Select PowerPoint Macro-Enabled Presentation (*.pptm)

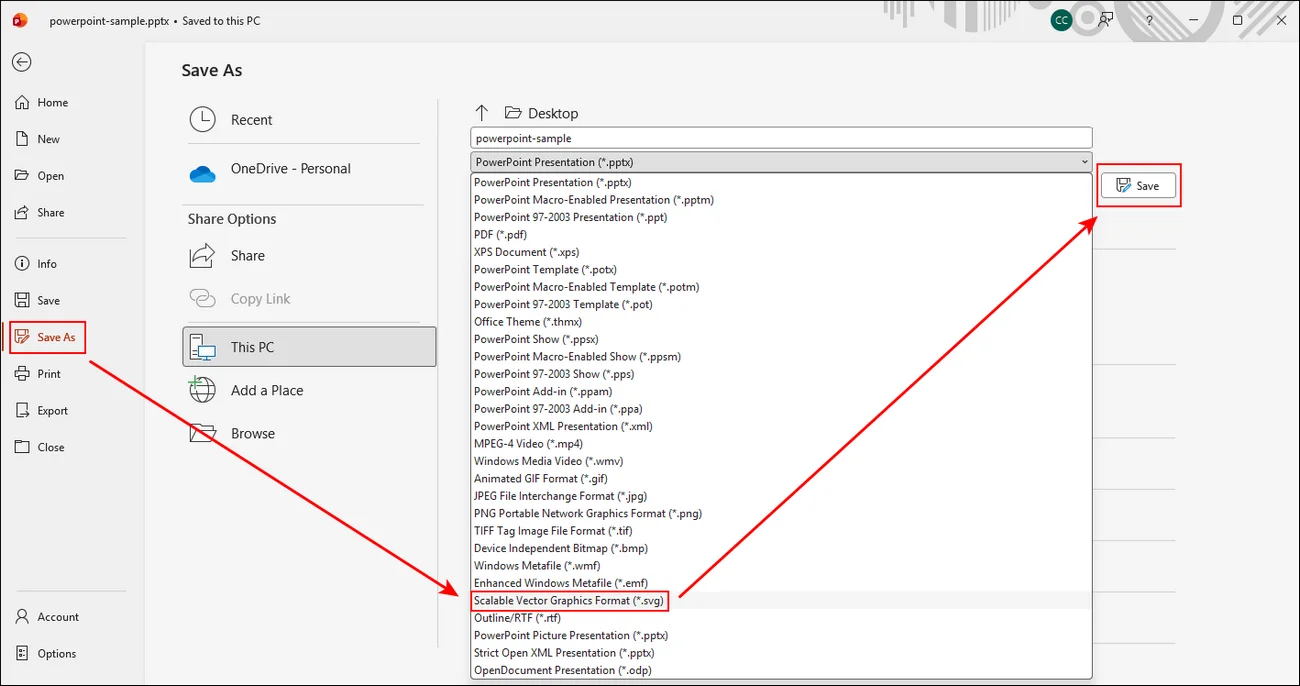pyautogui.click(x=781, y=200)
